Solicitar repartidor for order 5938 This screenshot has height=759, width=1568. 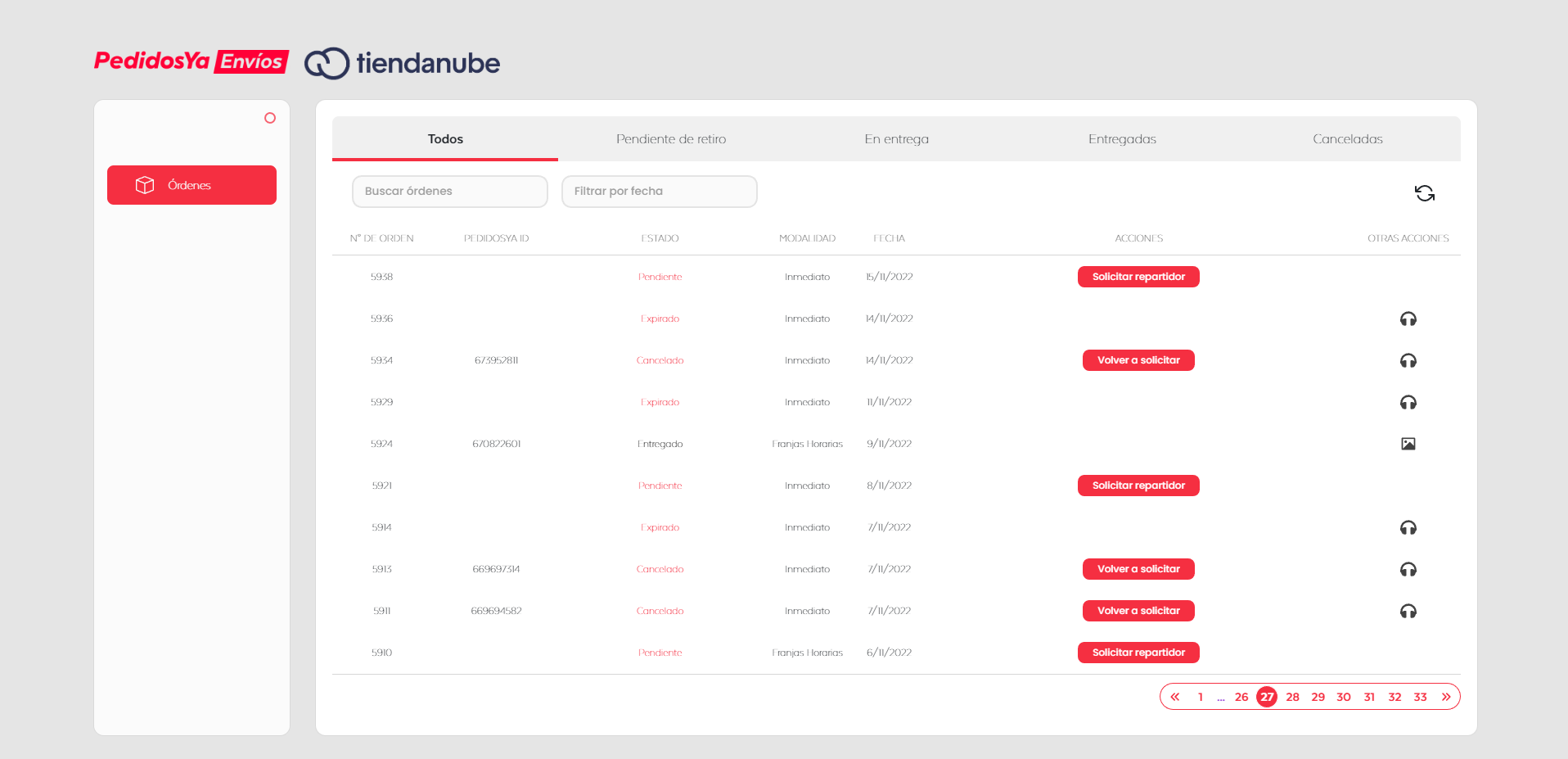[1138, 277]
